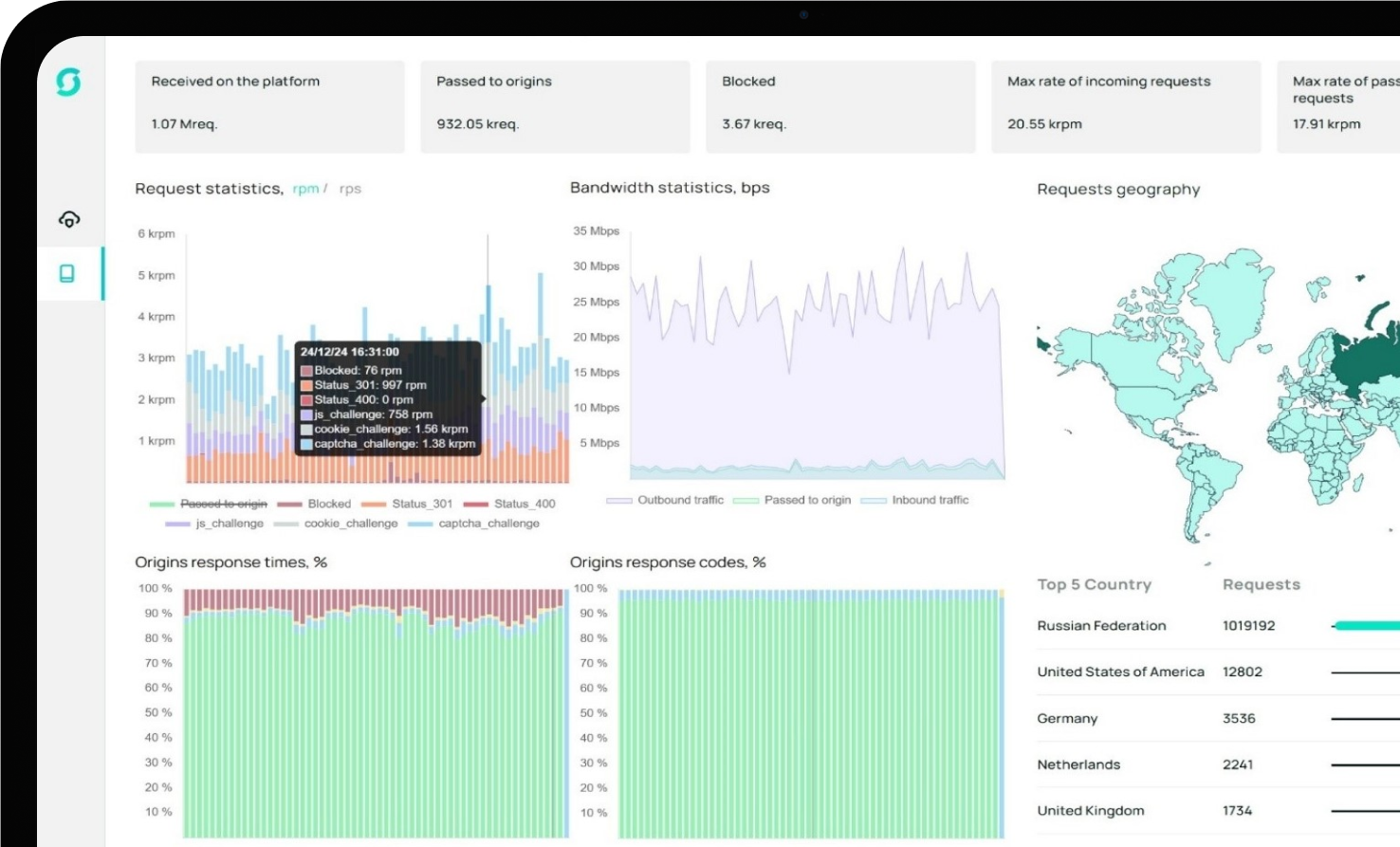Image resolution: width=1400 pixels, height=847 pixels.
Task: Toggle cookie_challenge series in legend
Action: tap(336, 524)
